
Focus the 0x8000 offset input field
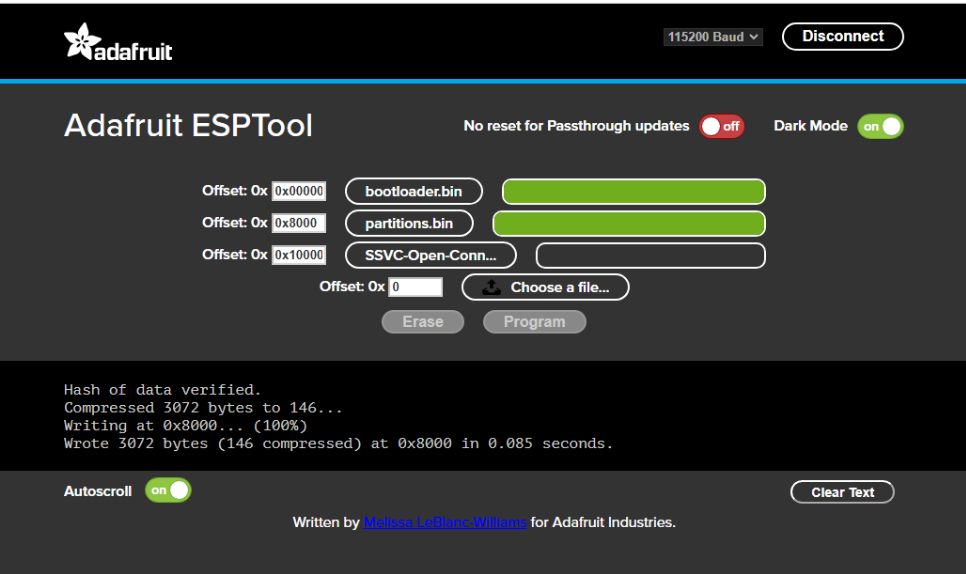[x=299, y=224]
